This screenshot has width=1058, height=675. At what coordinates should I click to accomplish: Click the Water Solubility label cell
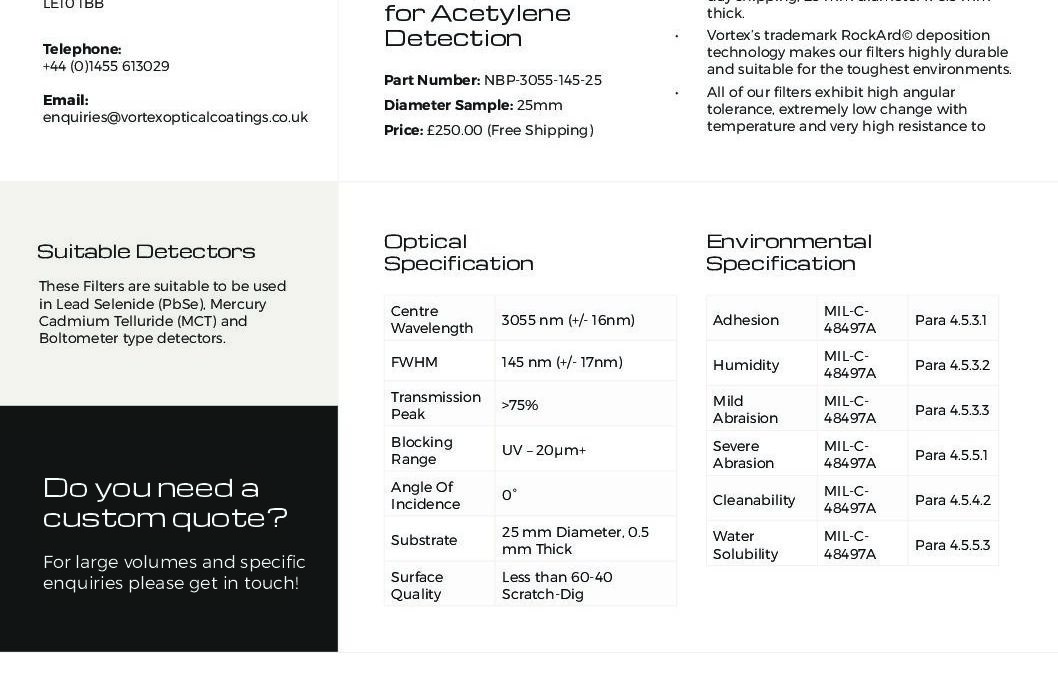[x=745, y=545]
